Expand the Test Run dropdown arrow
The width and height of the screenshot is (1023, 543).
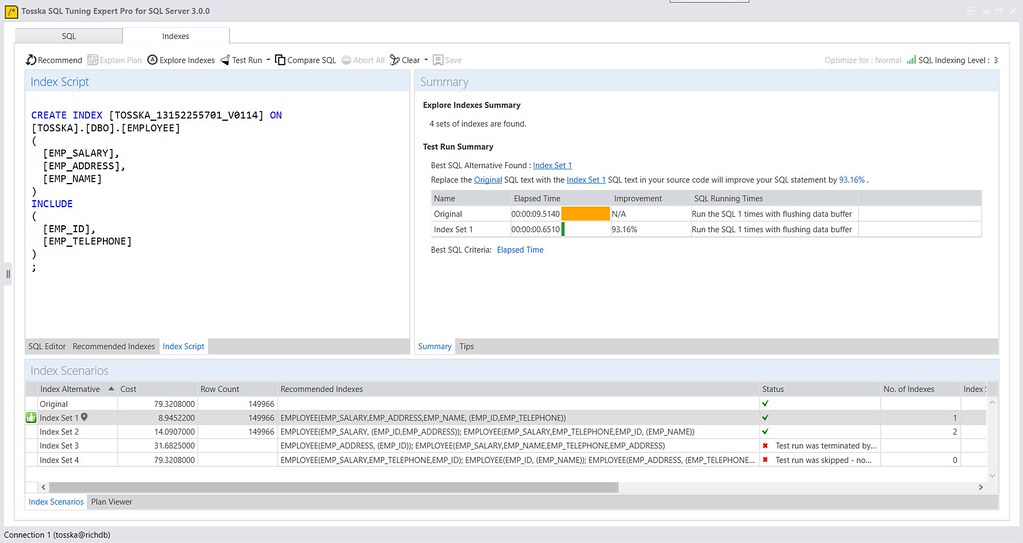[268, 60]
